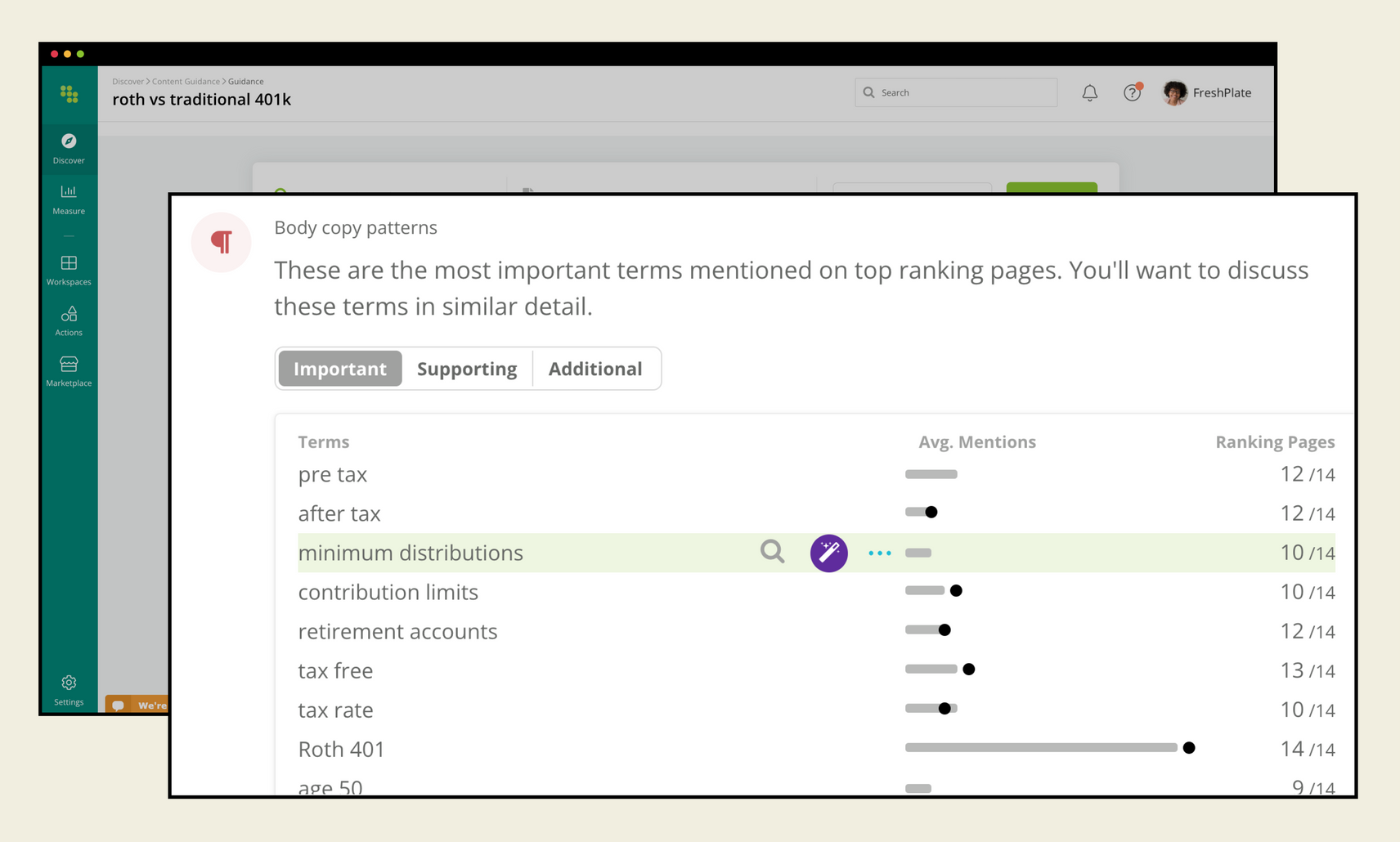
Task: Click the page title 'roth vs traditional 401k'
Action: pyautogui.click(x=201, y=100)
